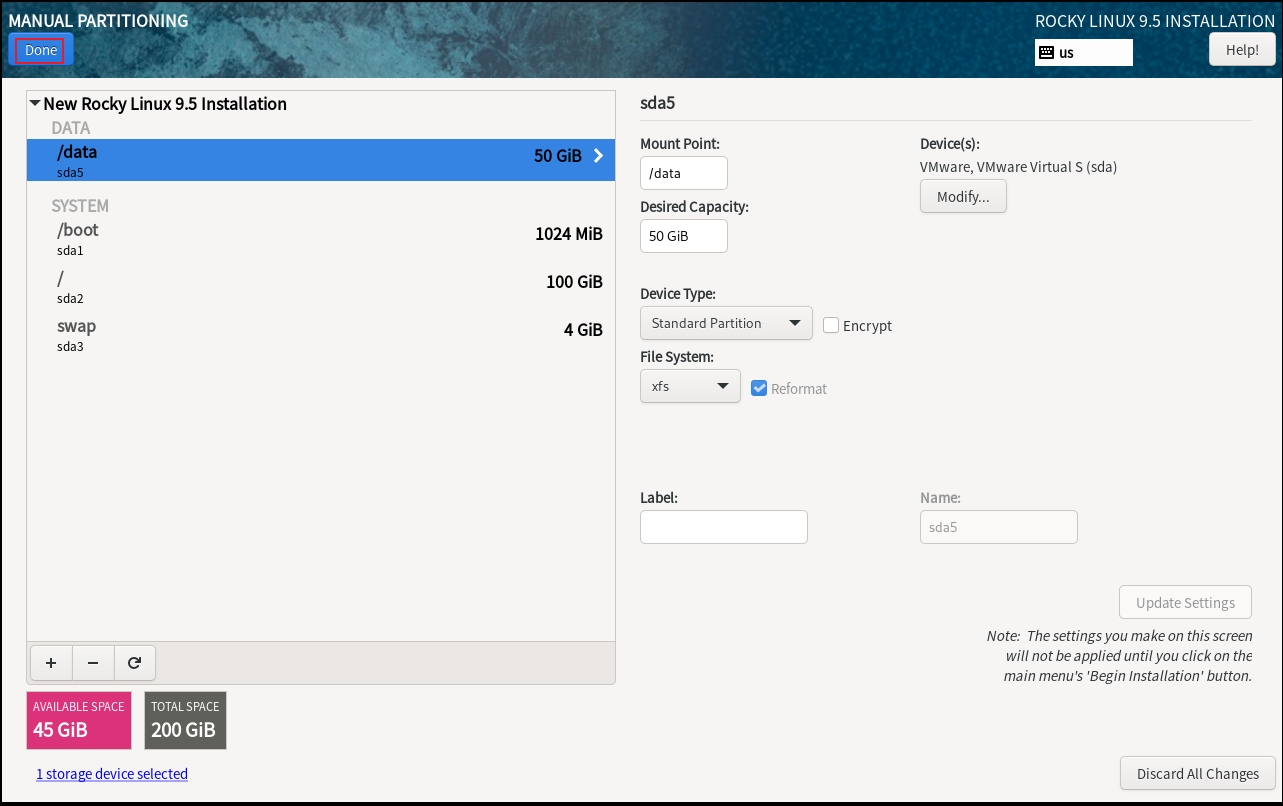Click the Update Settings button
The image size is (1283, 806).
1185,603
